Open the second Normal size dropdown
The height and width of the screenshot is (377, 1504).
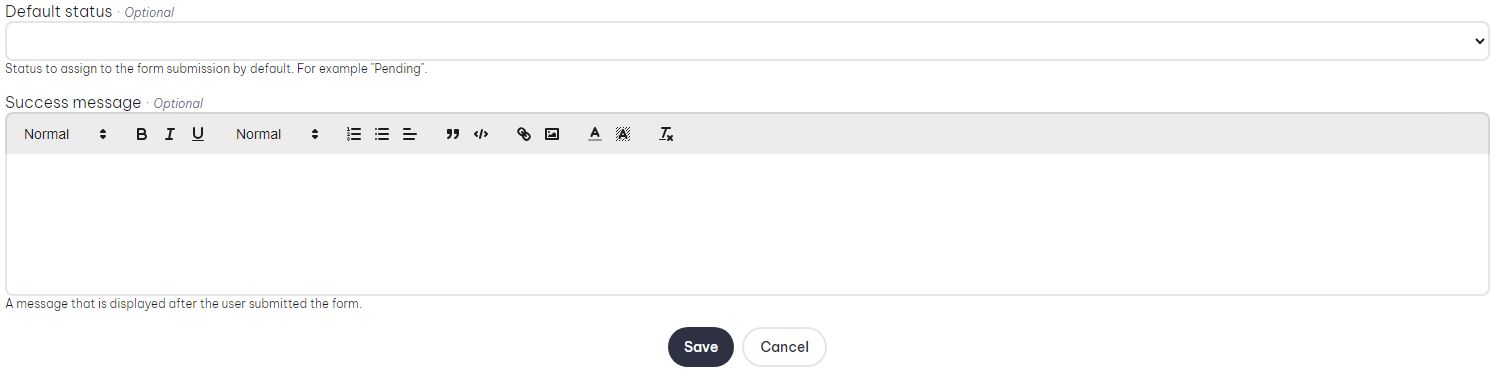[277, 134]
